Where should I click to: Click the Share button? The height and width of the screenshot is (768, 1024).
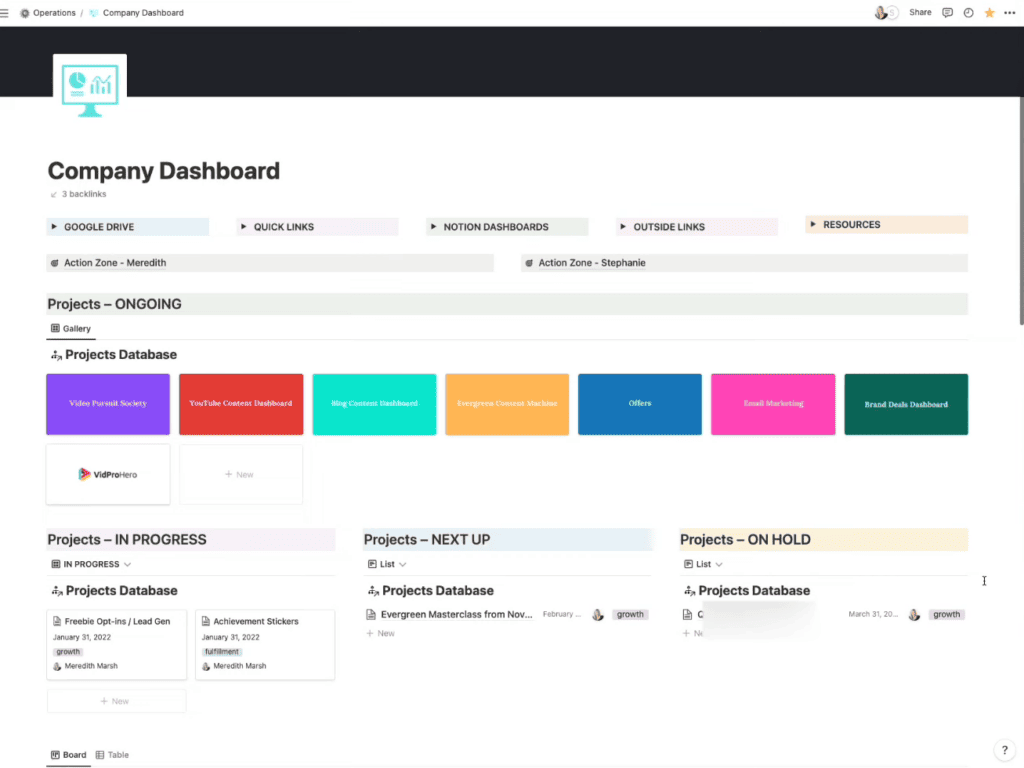(x=920, y=12)
